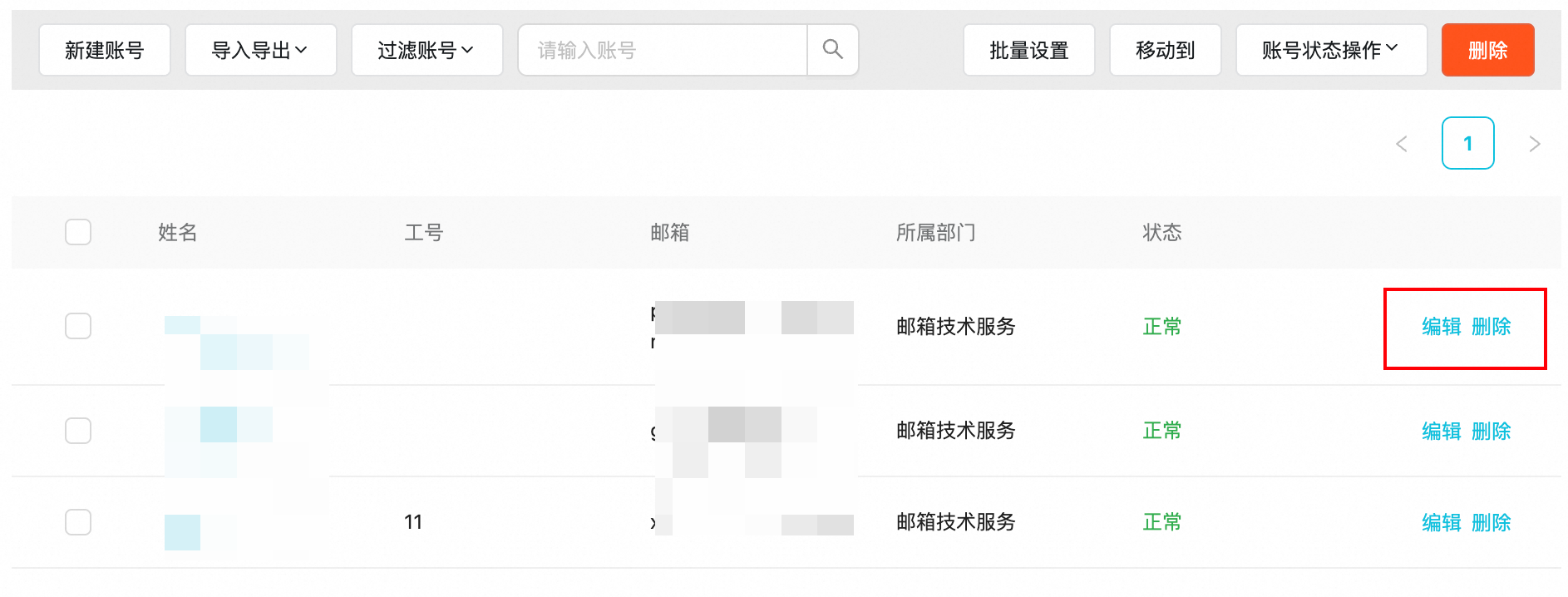
Task: Click the search magnifier icon
Action: (x=832, y=50)
